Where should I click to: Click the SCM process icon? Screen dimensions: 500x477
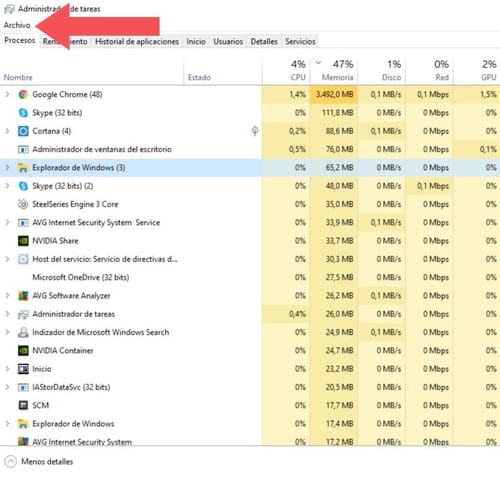(x=23, y=405)
